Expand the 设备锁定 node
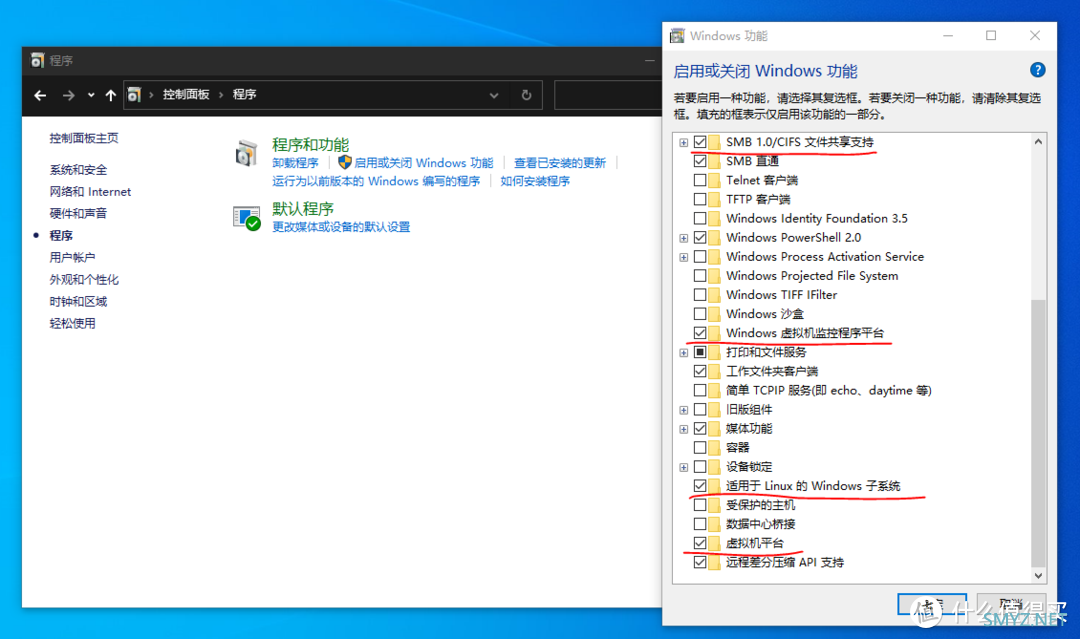The image size is (1080, 639). (x=683, y=467)
